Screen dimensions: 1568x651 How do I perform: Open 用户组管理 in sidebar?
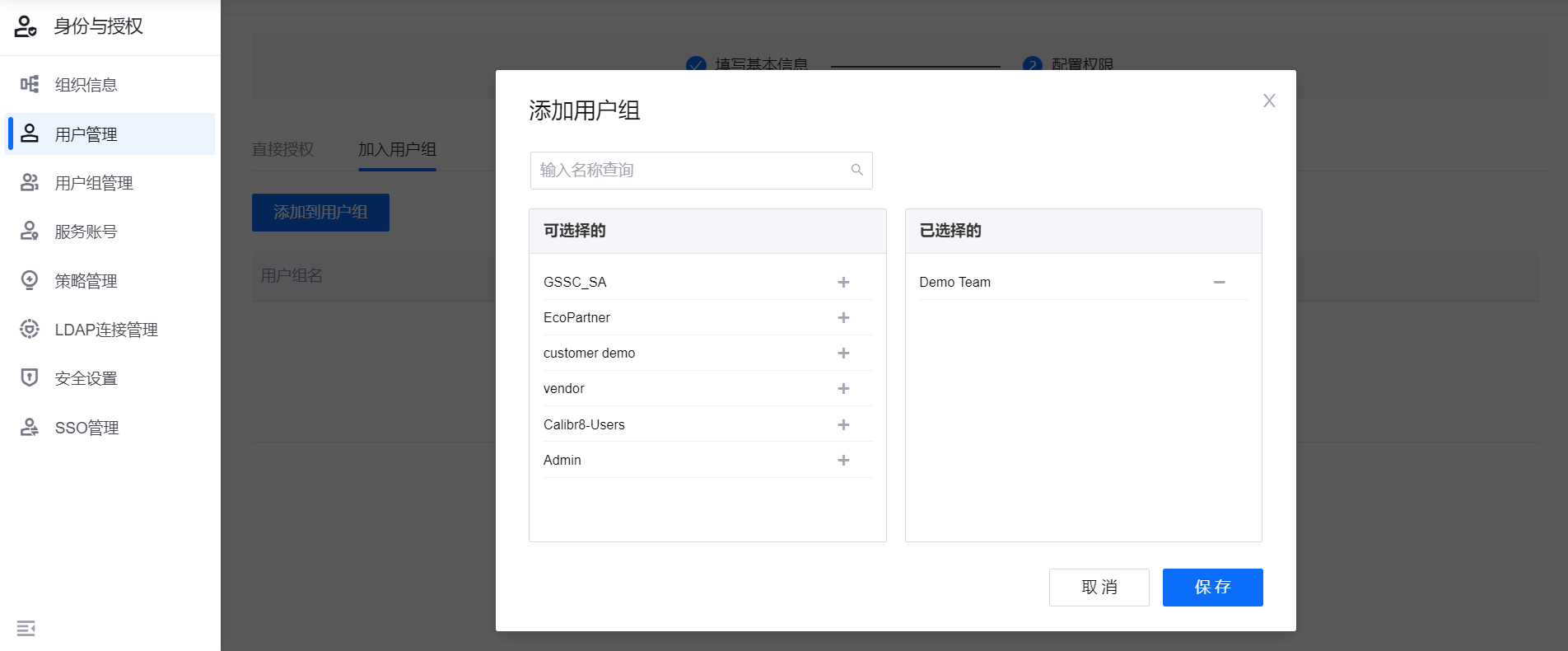[x=94, y=183]
